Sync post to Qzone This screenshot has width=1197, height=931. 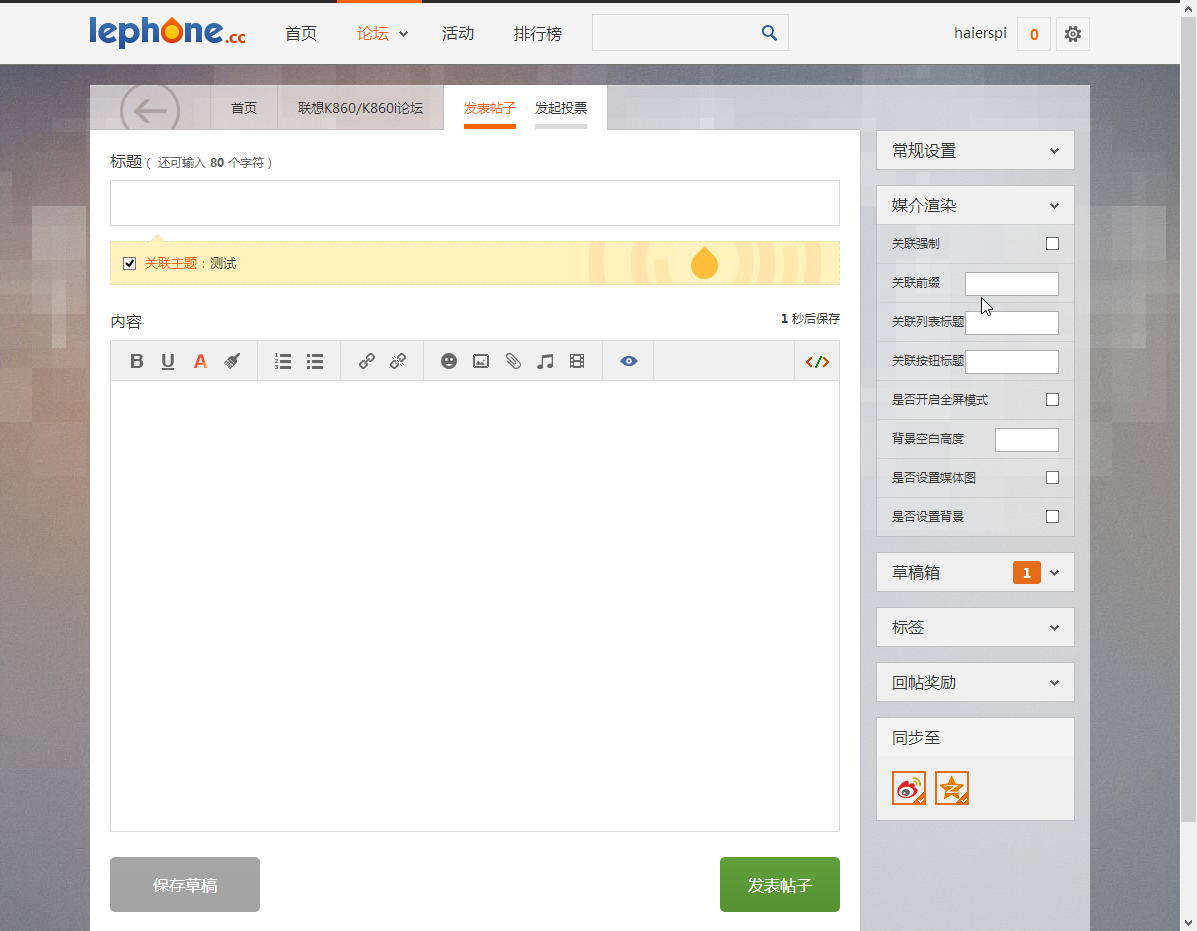tap(952, 788)
